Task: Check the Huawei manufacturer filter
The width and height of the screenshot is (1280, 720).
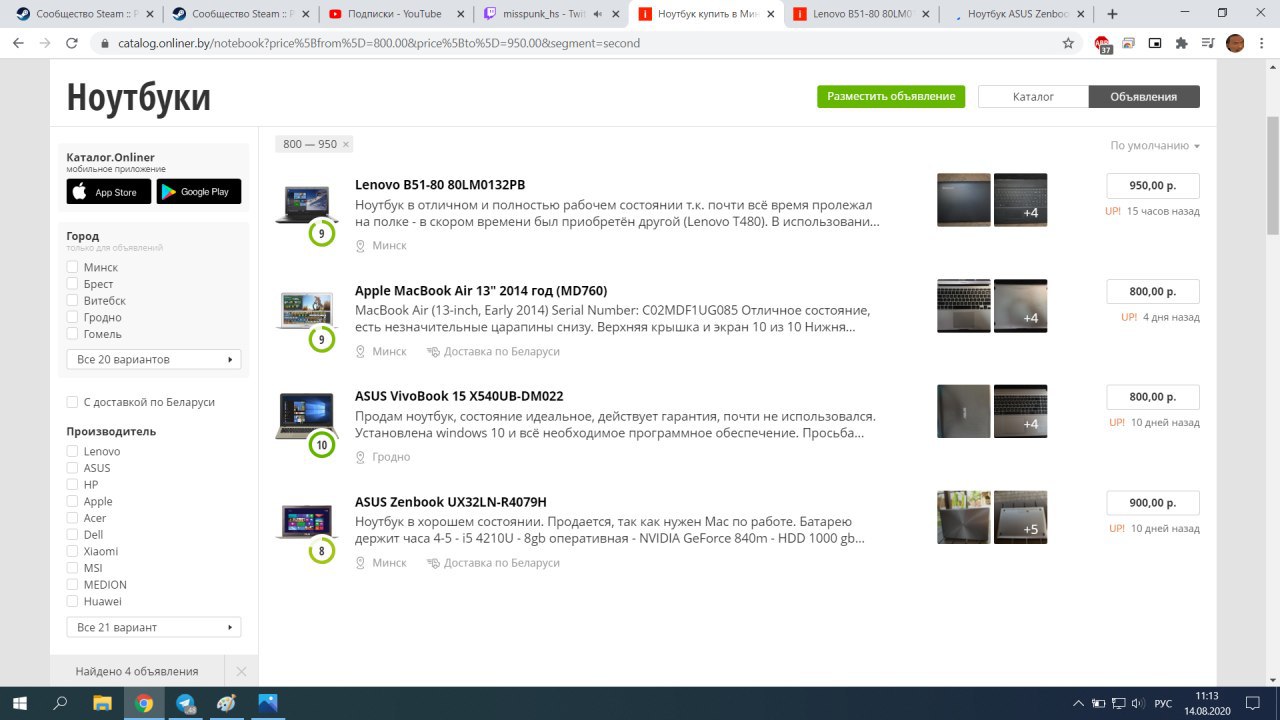Action: point(72,601)
